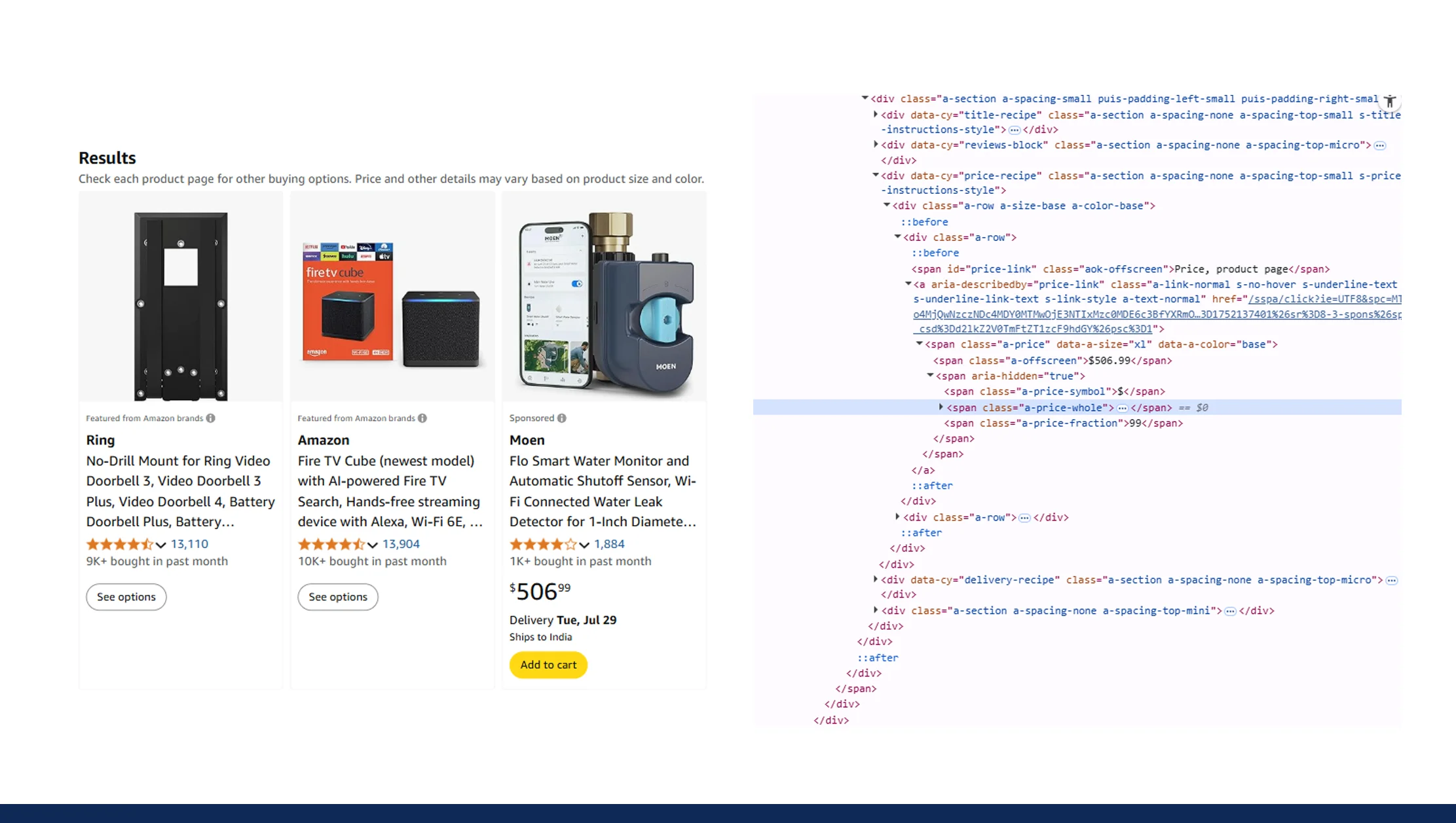The width and height of the screenshot is (1456, 823).
Task: Click the star rating stars on the Moen listing
Action: [544, 544]
